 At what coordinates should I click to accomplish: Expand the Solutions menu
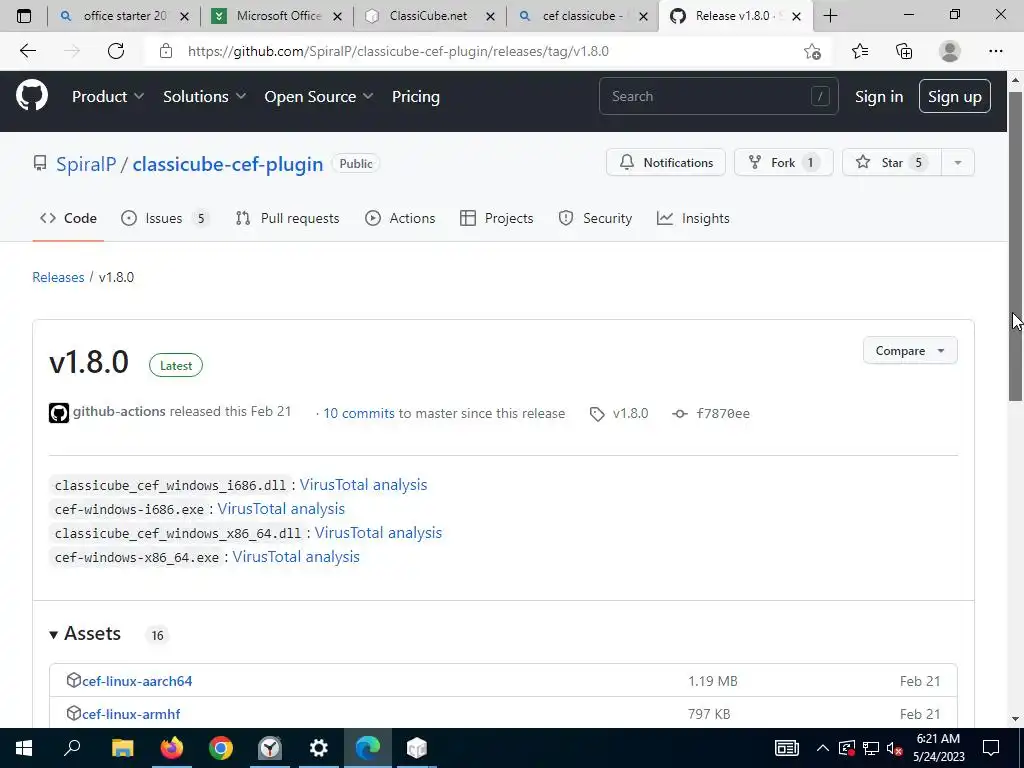[x=204, y=97]
